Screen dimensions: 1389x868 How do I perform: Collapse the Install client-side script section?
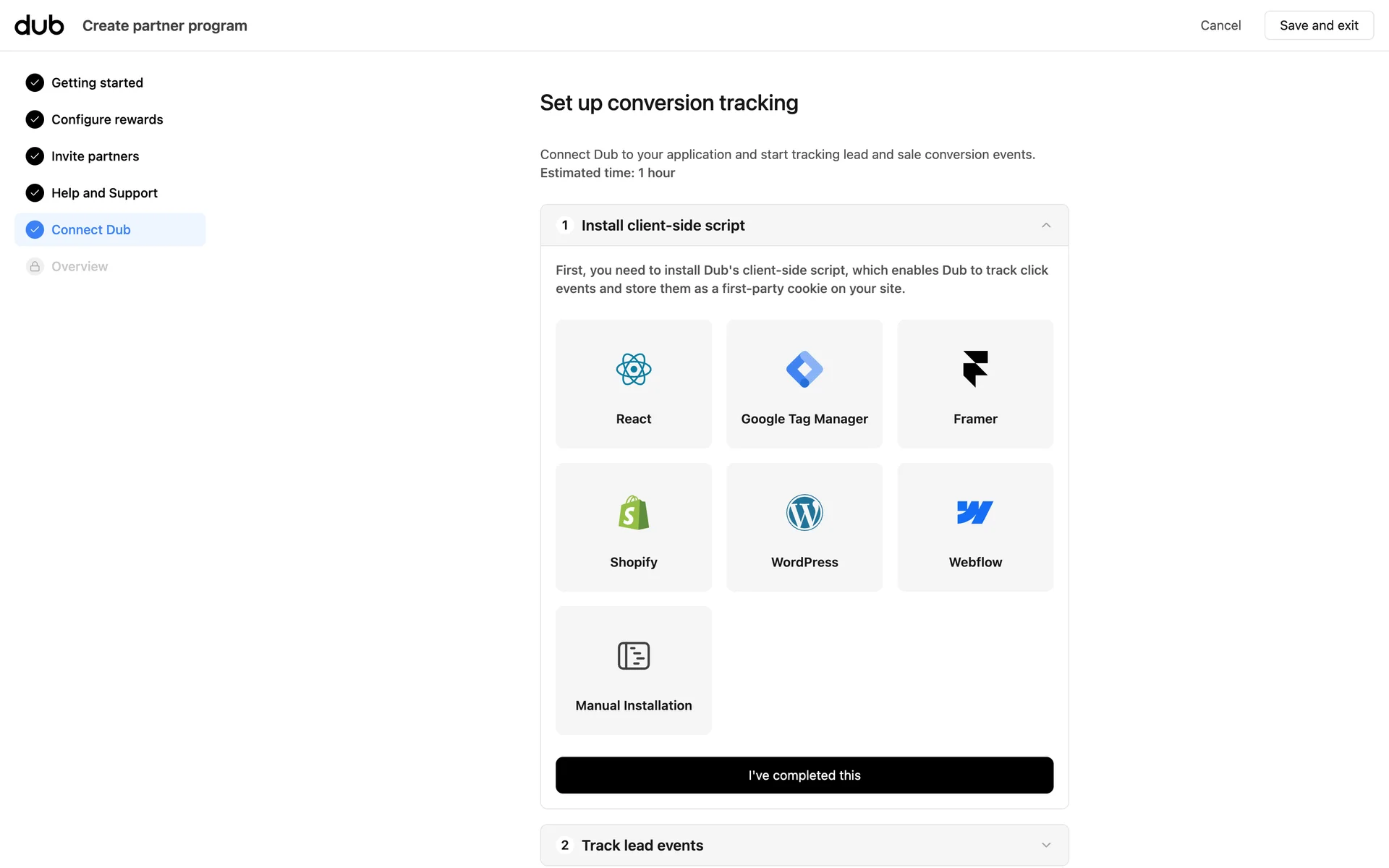pyautogui.click(x=1046, y=226)
